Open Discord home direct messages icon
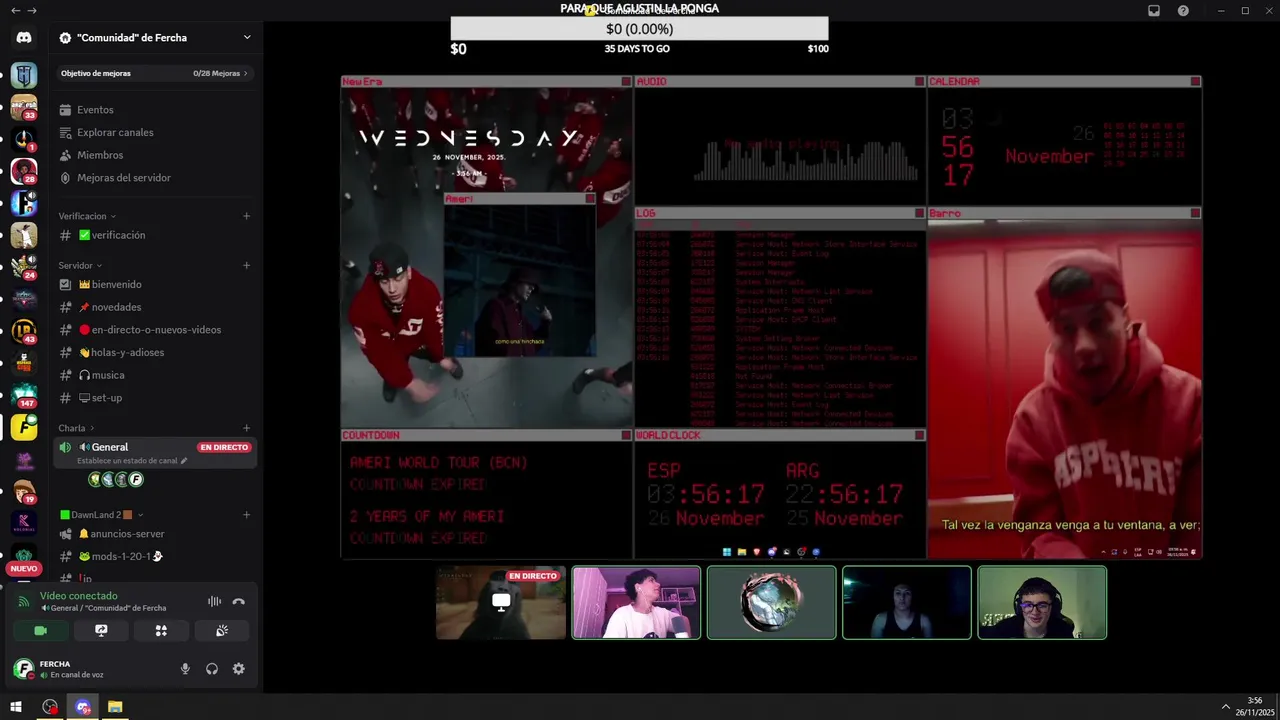The height and width of the screenshot is (720, 1280). tap(24, 37)
